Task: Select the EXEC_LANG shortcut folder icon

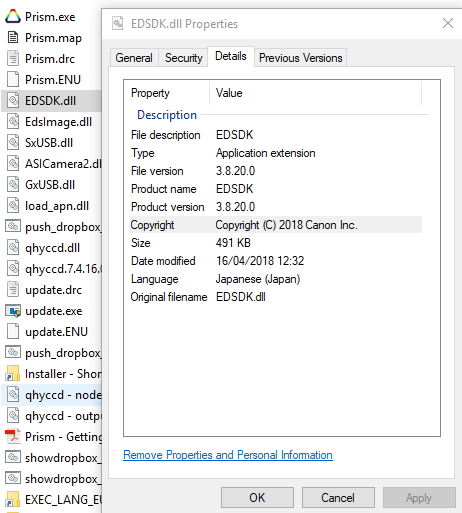Action: pyautogui.click(x=13, y=500)
